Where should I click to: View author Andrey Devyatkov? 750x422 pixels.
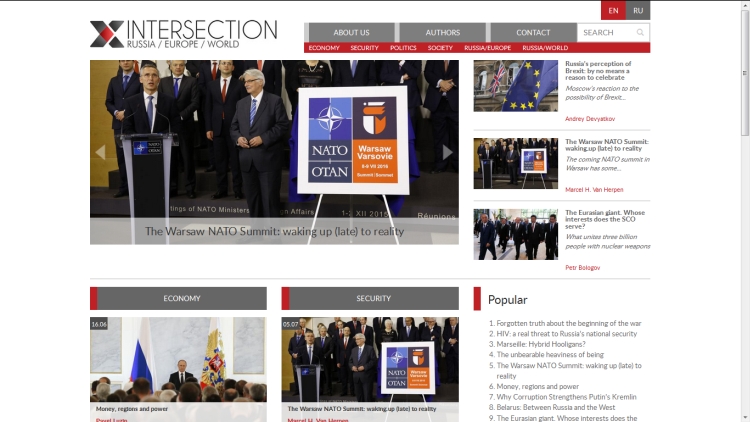point(590,119)
